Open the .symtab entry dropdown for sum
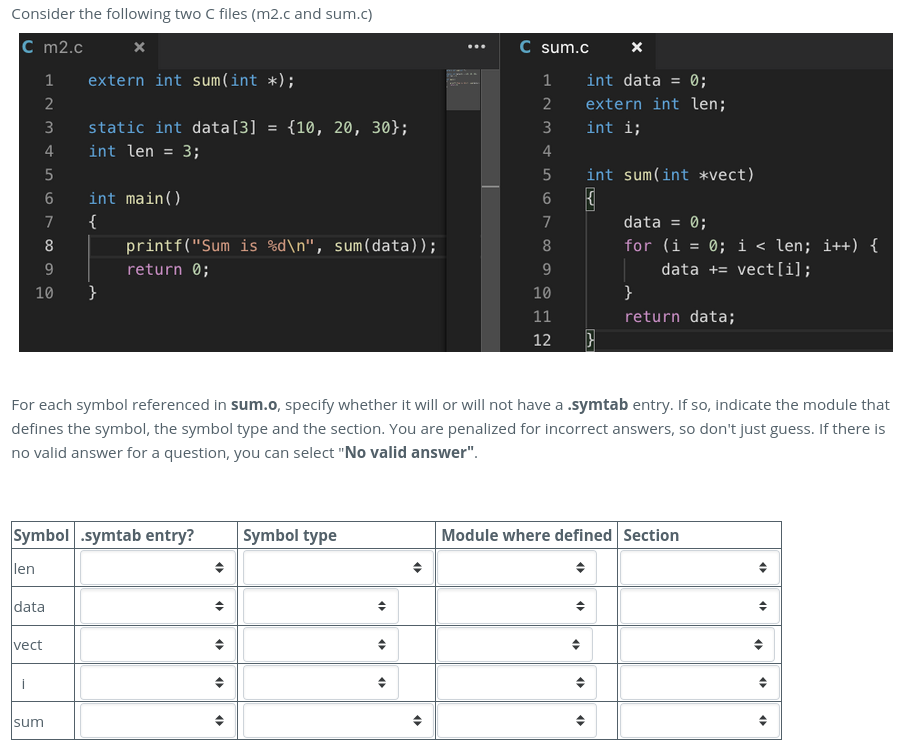The height and width of the screenshot is (756, 907). click(156, 720)
